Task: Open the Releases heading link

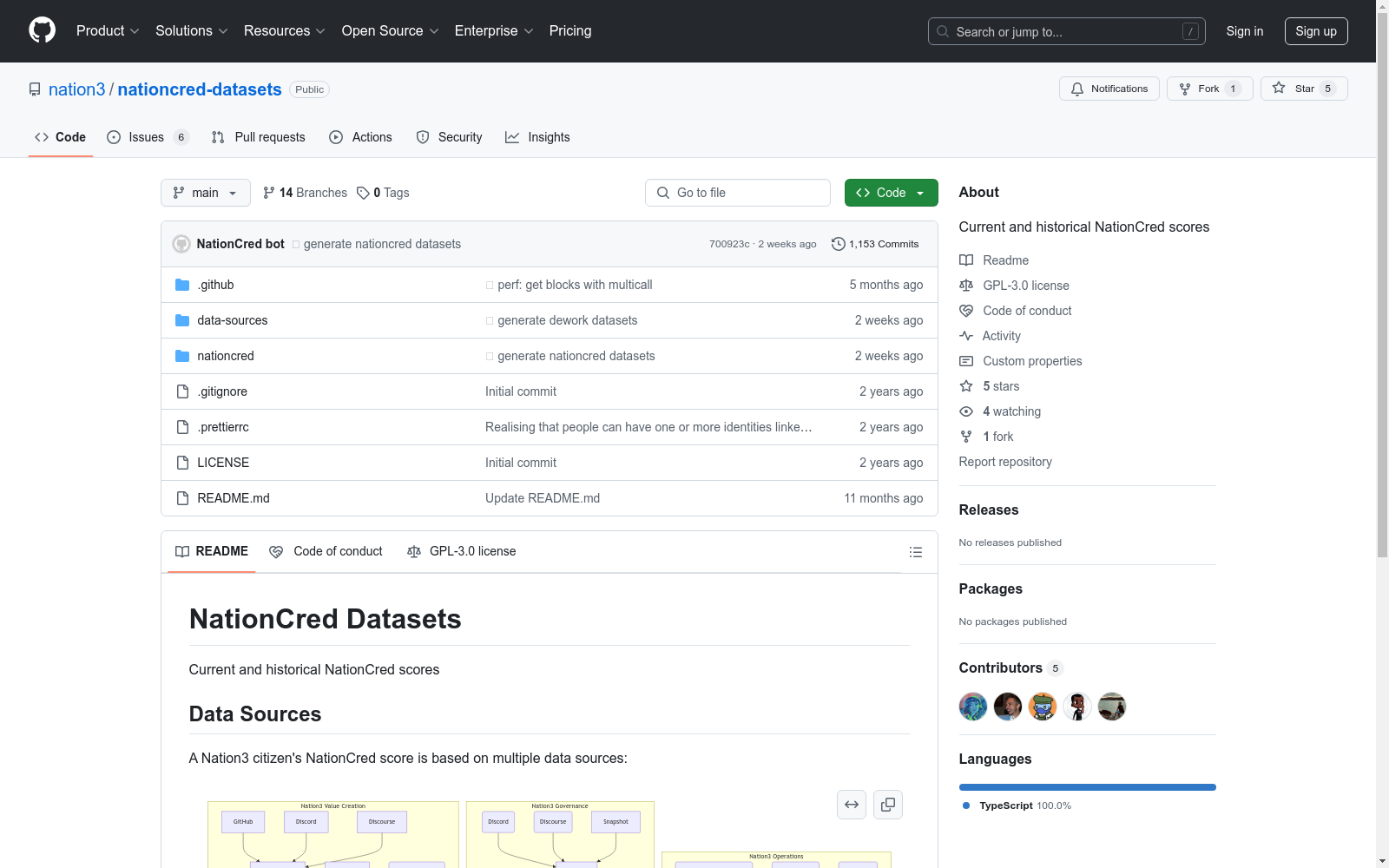Action: point(989,510)
